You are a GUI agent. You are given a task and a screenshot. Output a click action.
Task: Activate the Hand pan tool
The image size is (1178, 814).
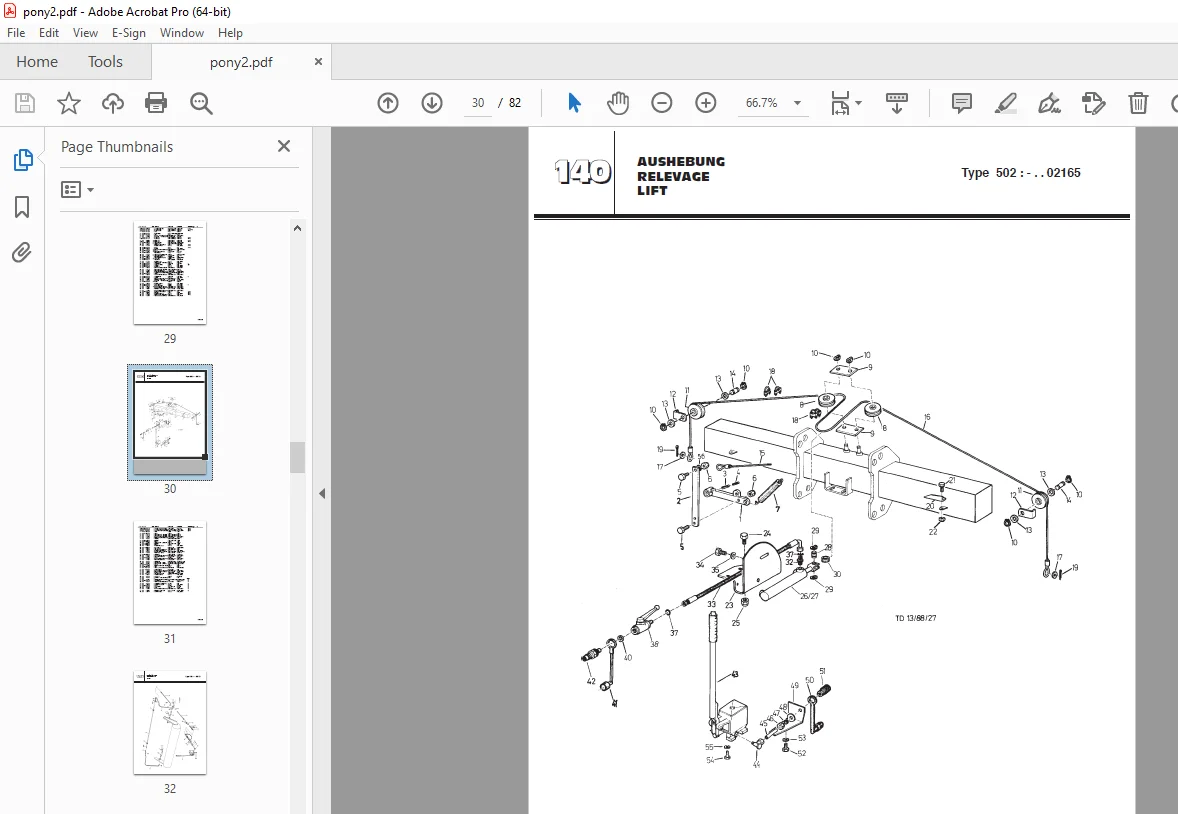pos(618,103)
